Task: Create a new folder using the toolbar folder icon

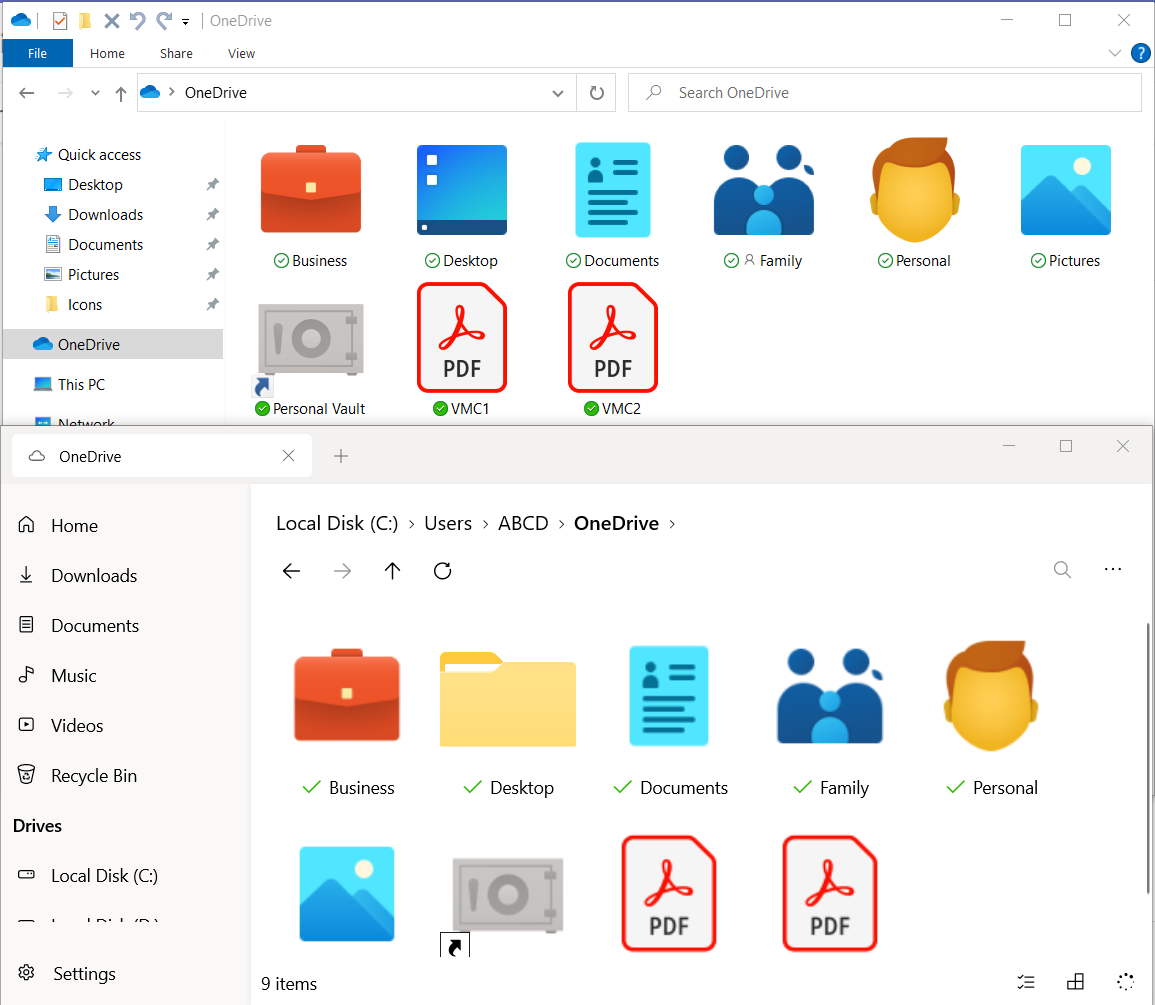Action: click(85, 20)
